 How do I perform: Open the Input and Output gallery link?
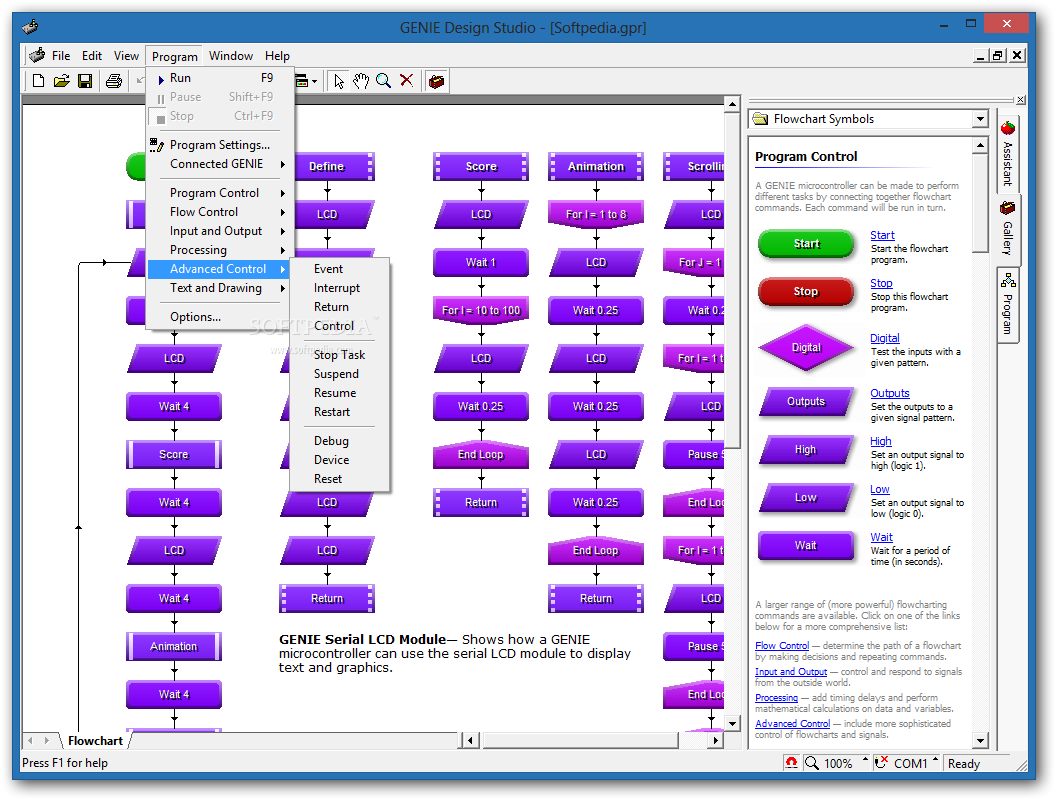(x=791, y=671)
